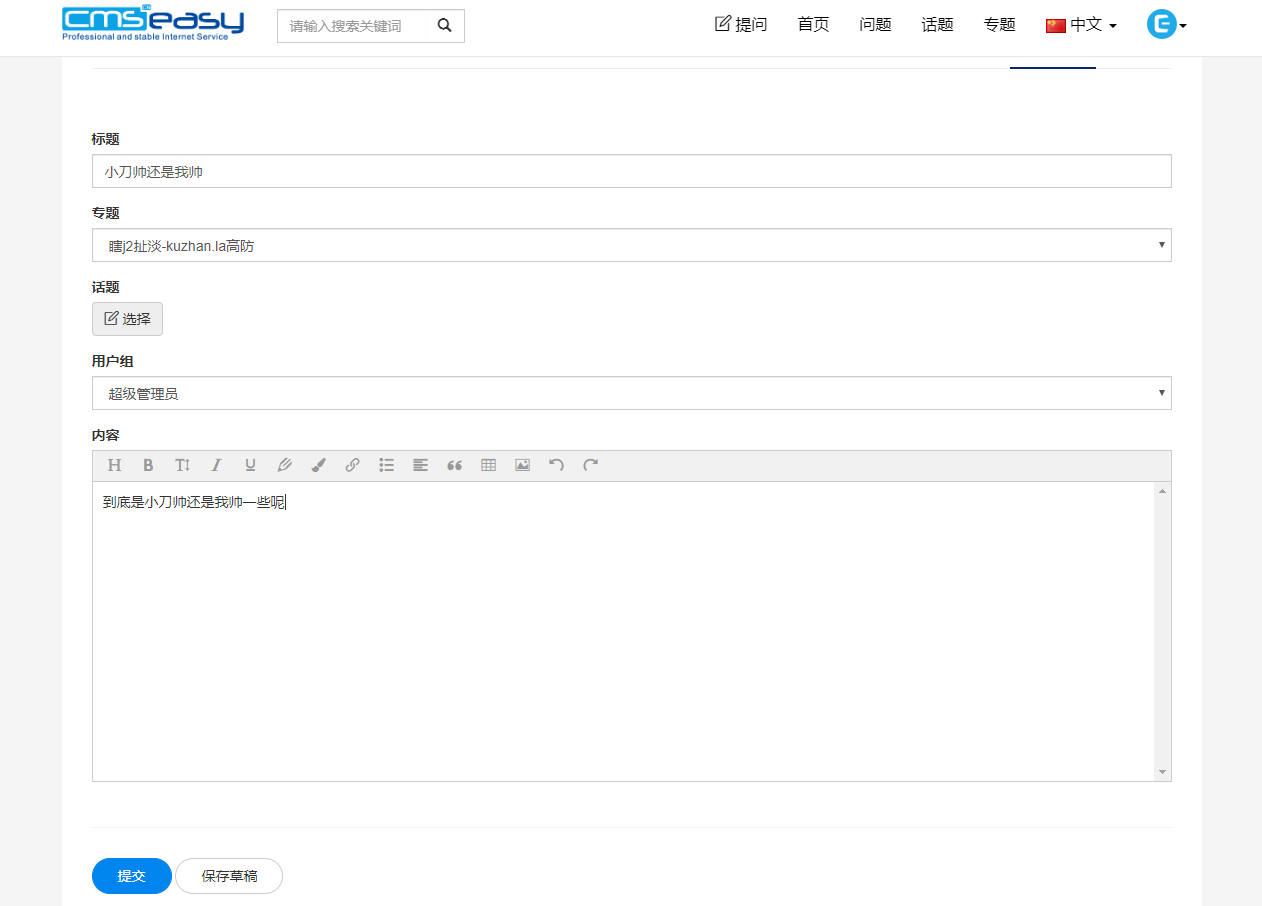Open the 话题 navigation item

[937, 25]
